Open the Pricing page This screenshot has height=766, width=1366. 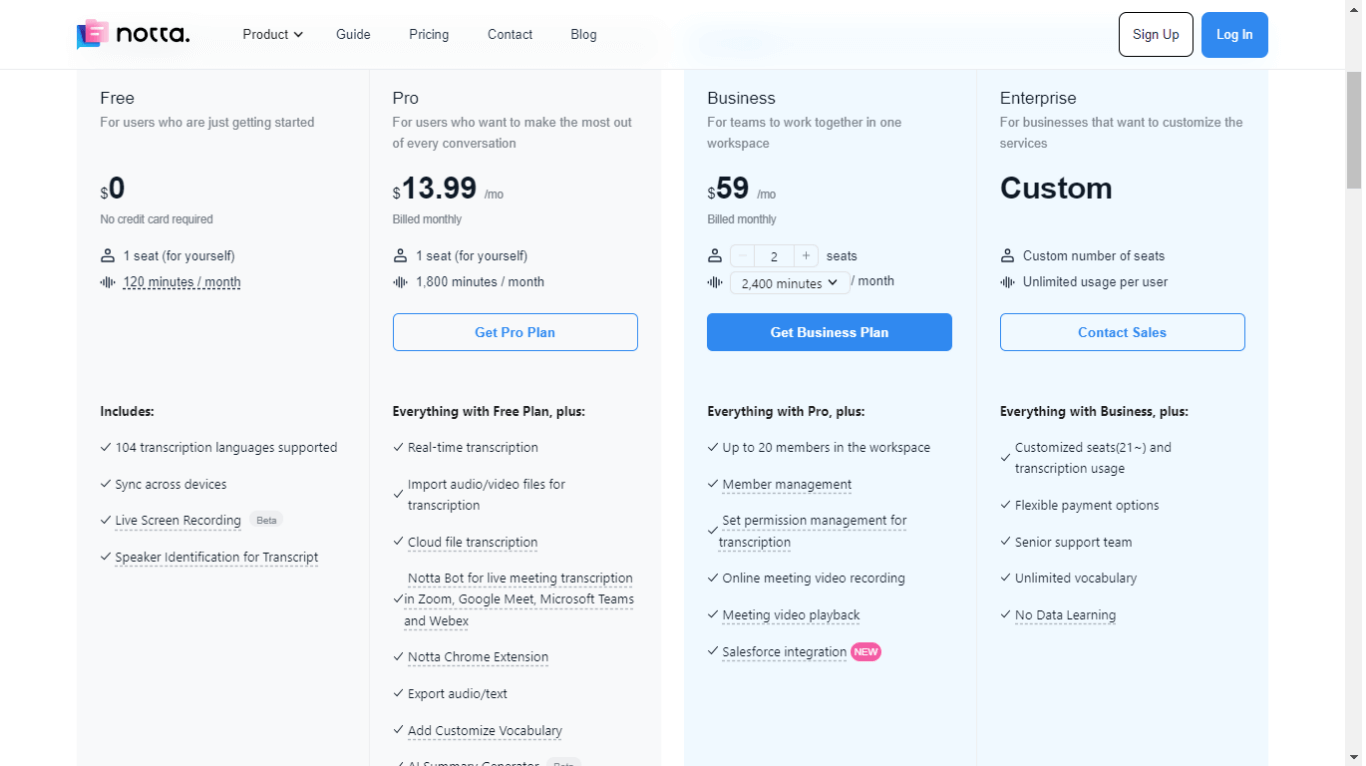pos(429,34)
